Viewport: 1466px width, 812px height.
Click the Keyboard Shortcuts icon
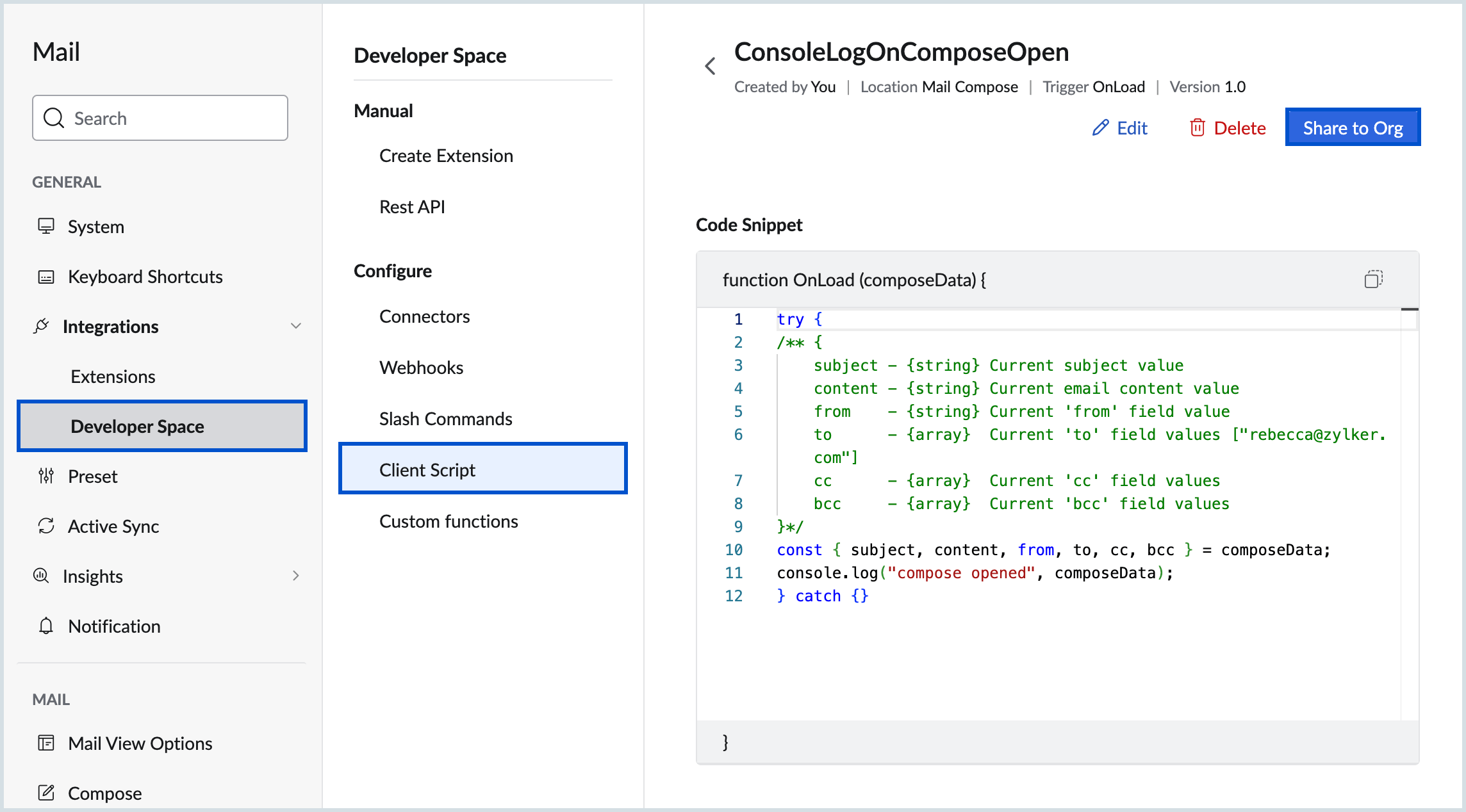pos(45,276)
